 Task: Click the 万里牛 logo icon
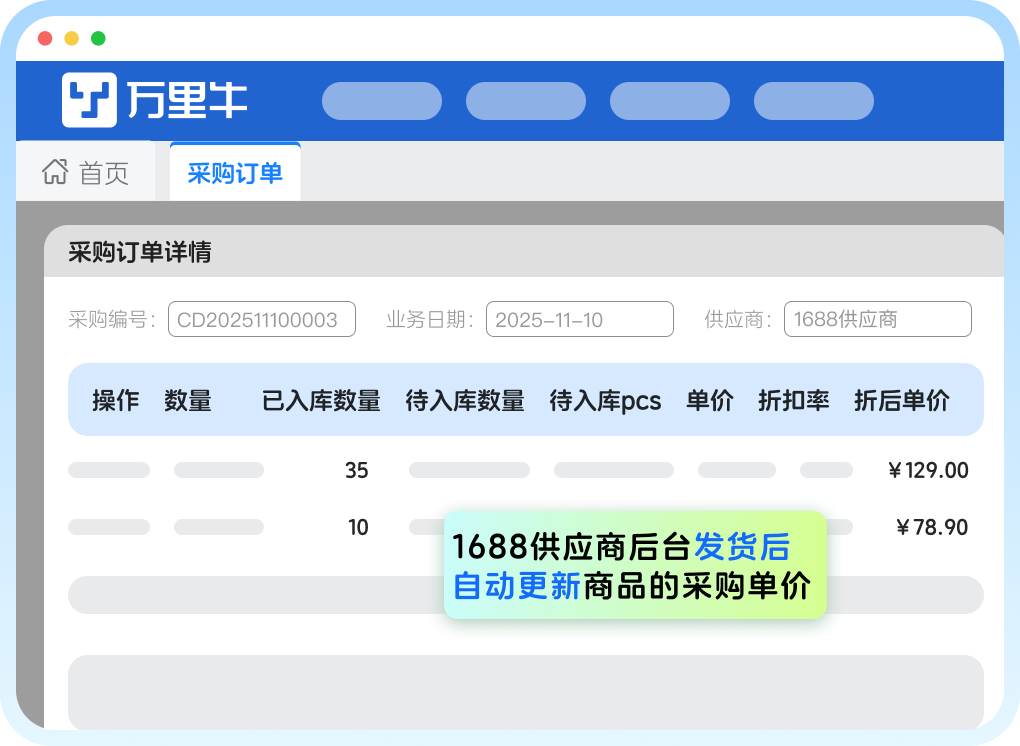89,100
